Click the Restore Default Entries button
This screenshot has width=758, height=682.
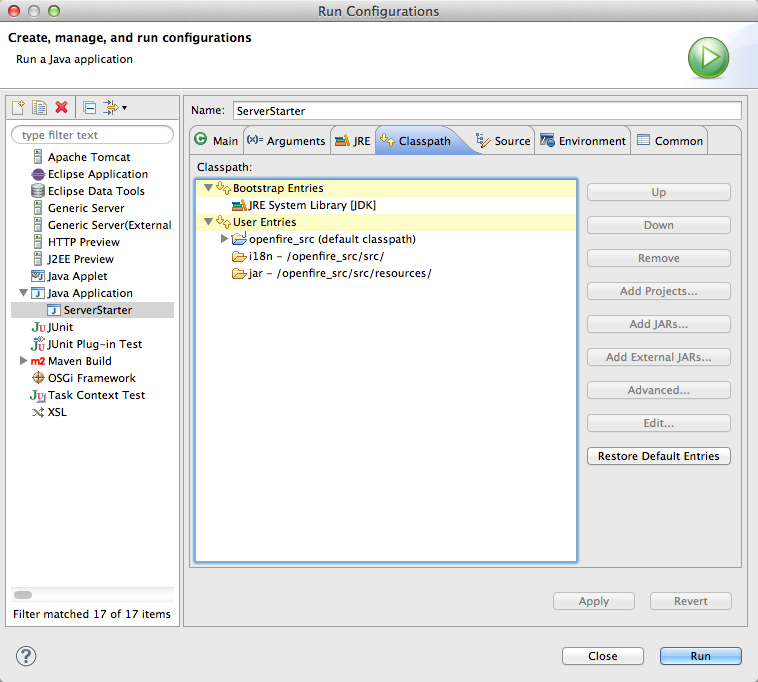(658, 456)
